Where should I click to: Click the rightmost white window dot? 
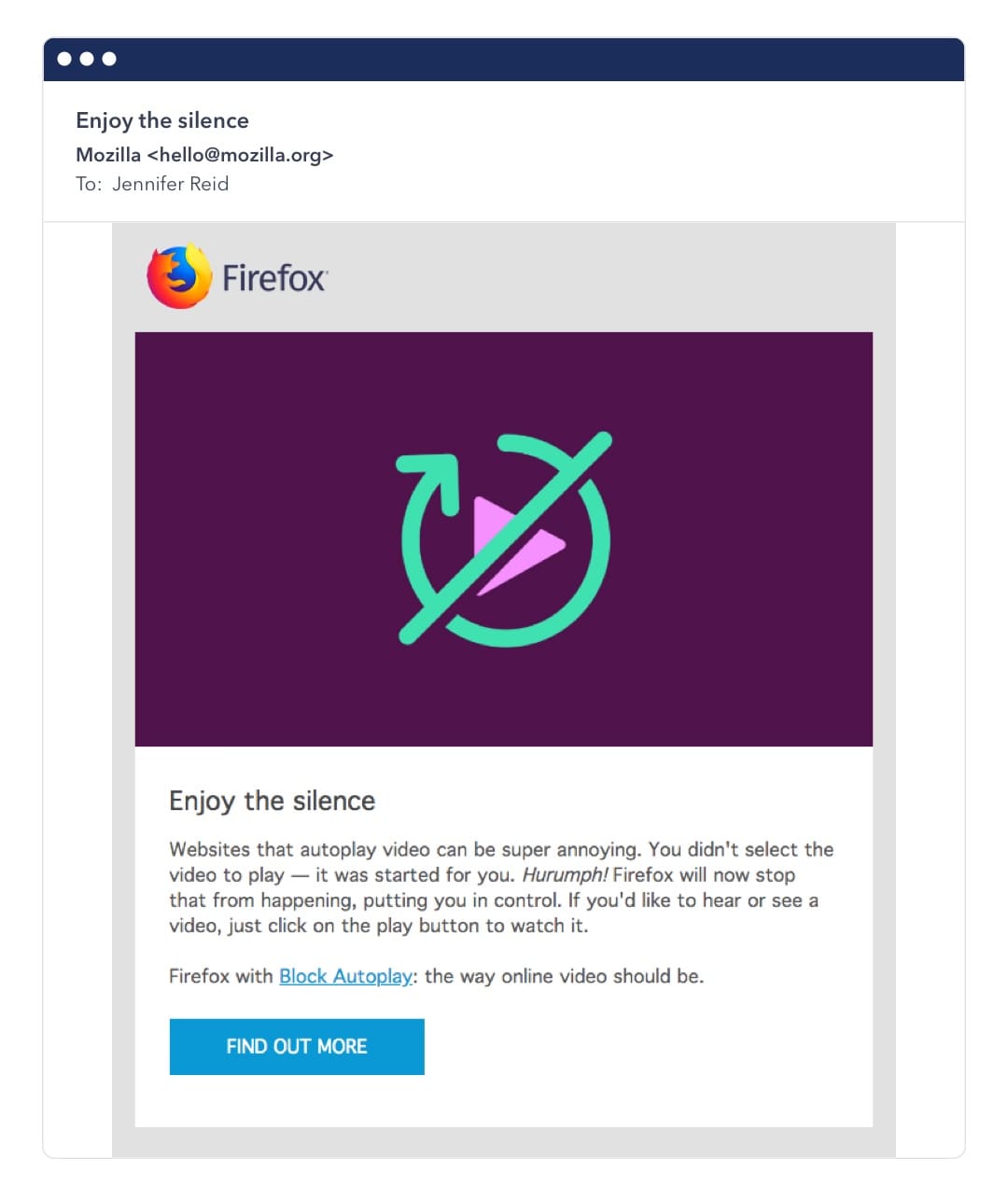[x=109, y=59]
